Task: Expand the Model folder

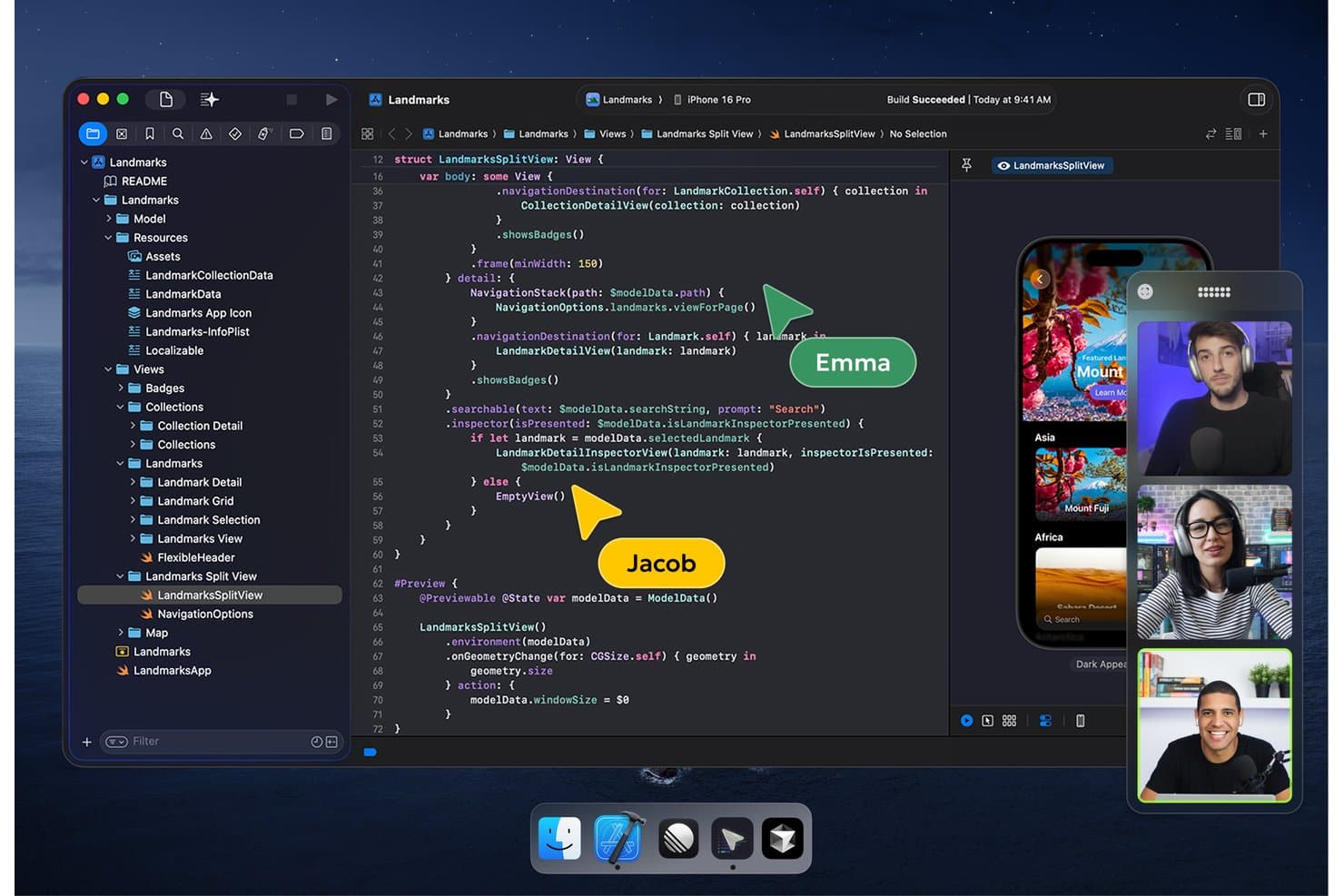Action: tap(108, 219)
